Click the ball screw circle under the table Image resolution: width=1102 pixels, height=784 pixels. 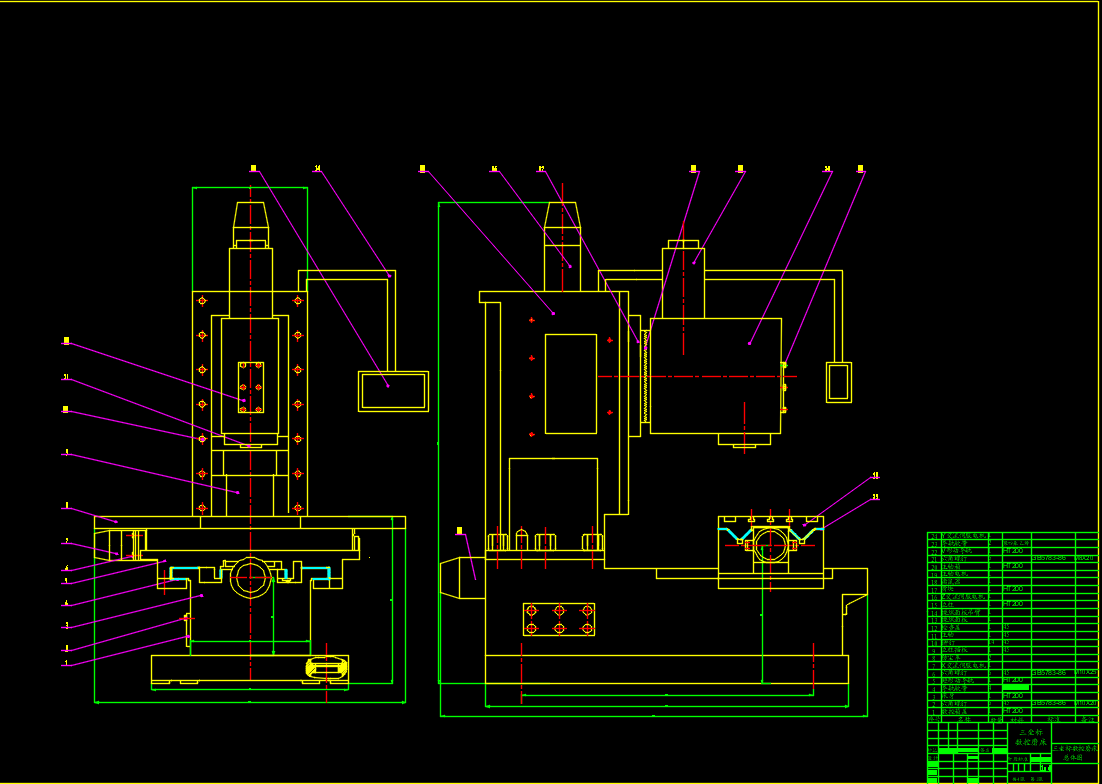251,577
